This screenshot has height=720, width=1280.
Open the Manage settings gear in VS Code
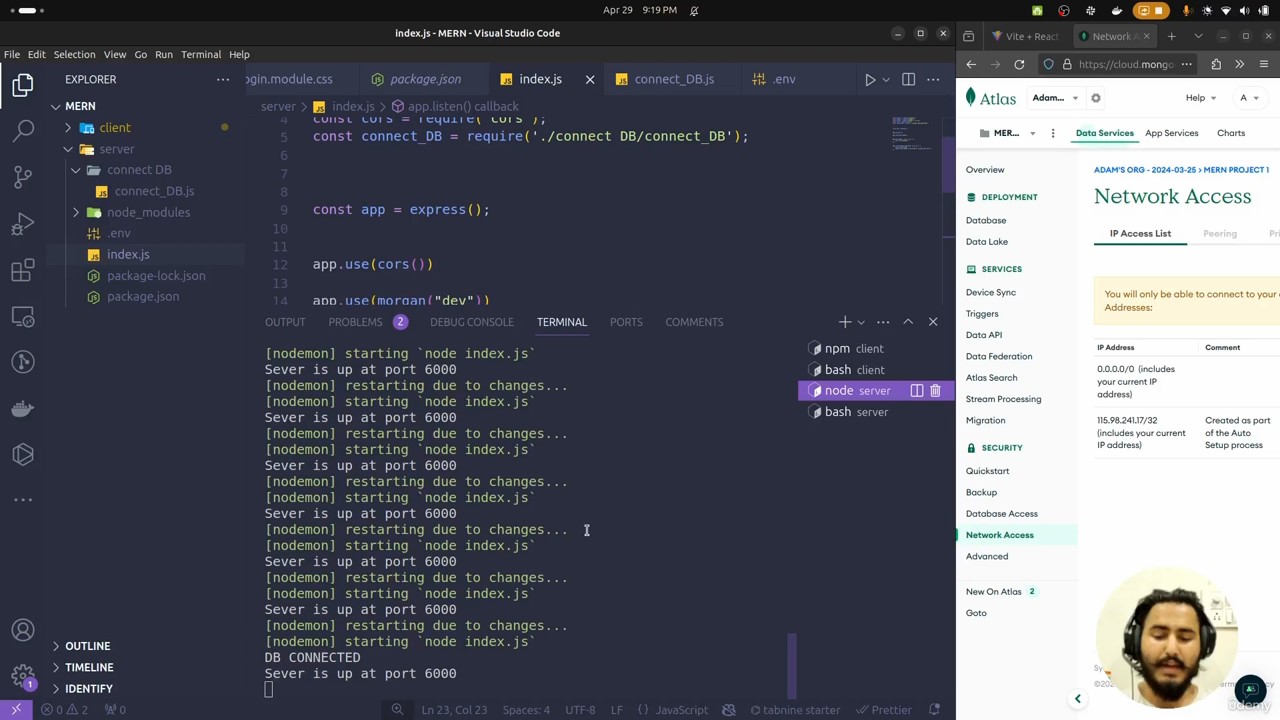click(23, 675)
